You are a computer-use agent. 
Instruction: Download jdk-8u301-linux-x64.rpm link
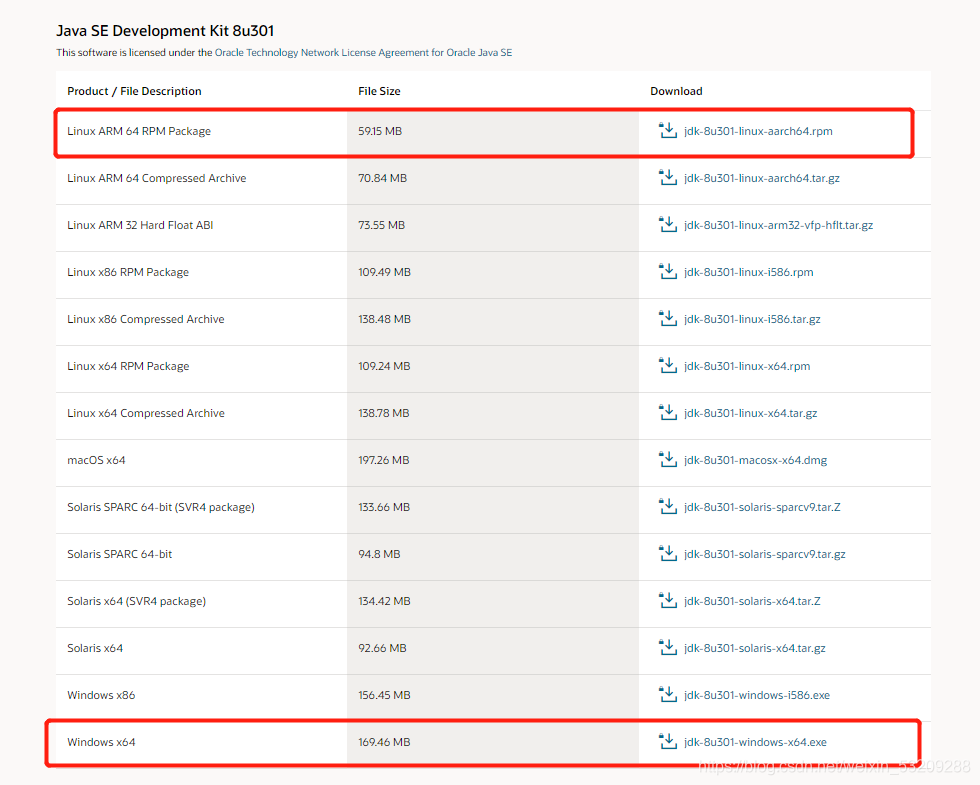[x=747, y=366]
